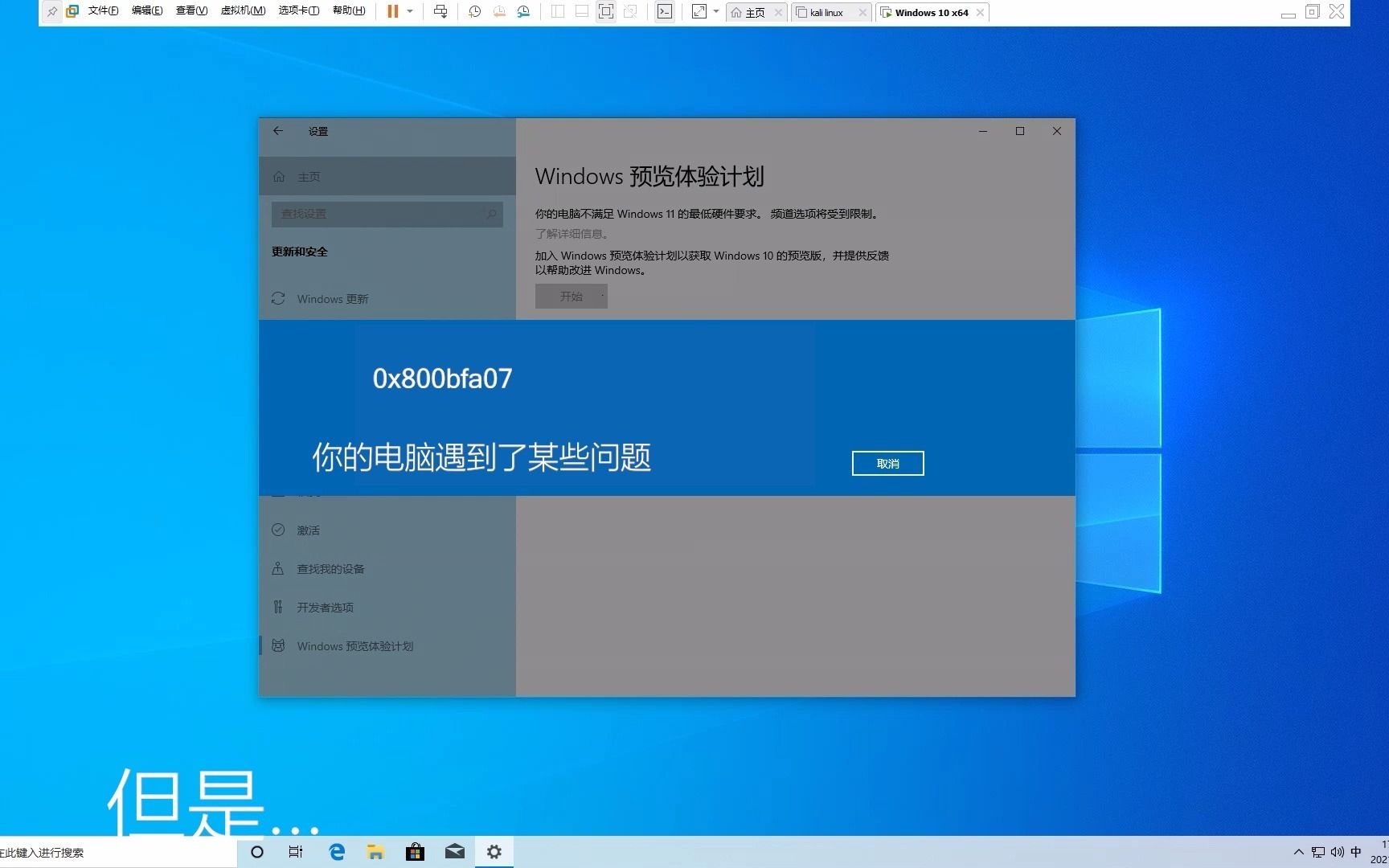Select Windows 预览体验计划 in the sidebar
Image resolution: width=1389 pixels, height=868 pixels.
click(387, 646)
